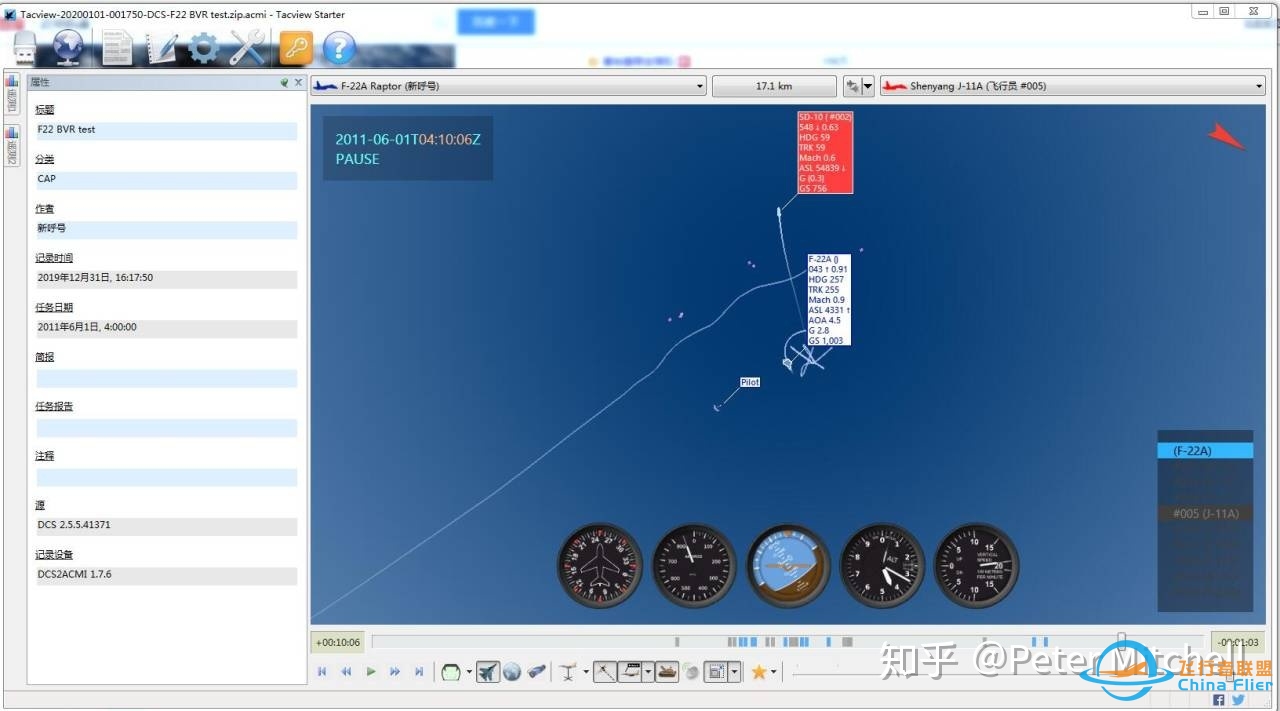This screenshot has width=1280, height=711.
Task: Open the blue question mark help icon
Action: click(340, 47)
